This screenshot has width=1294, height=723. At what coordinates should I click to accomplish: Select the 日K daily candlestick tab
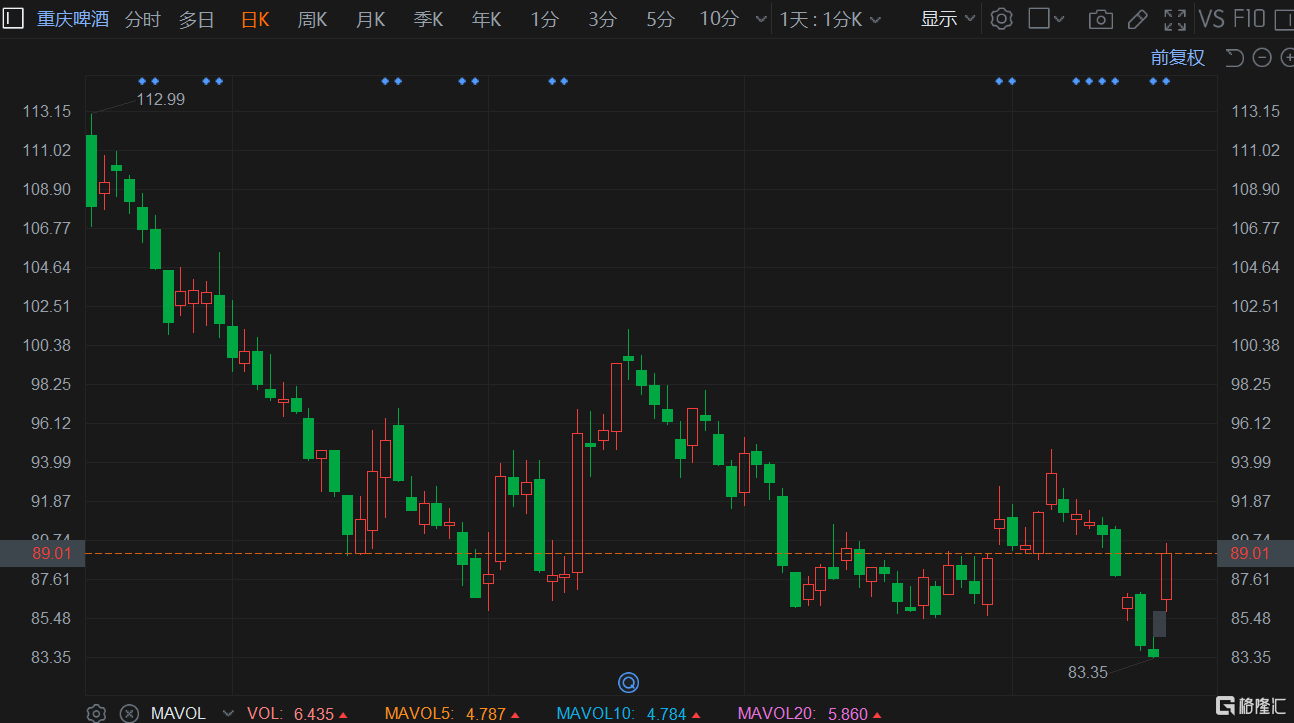click(255, 19)
